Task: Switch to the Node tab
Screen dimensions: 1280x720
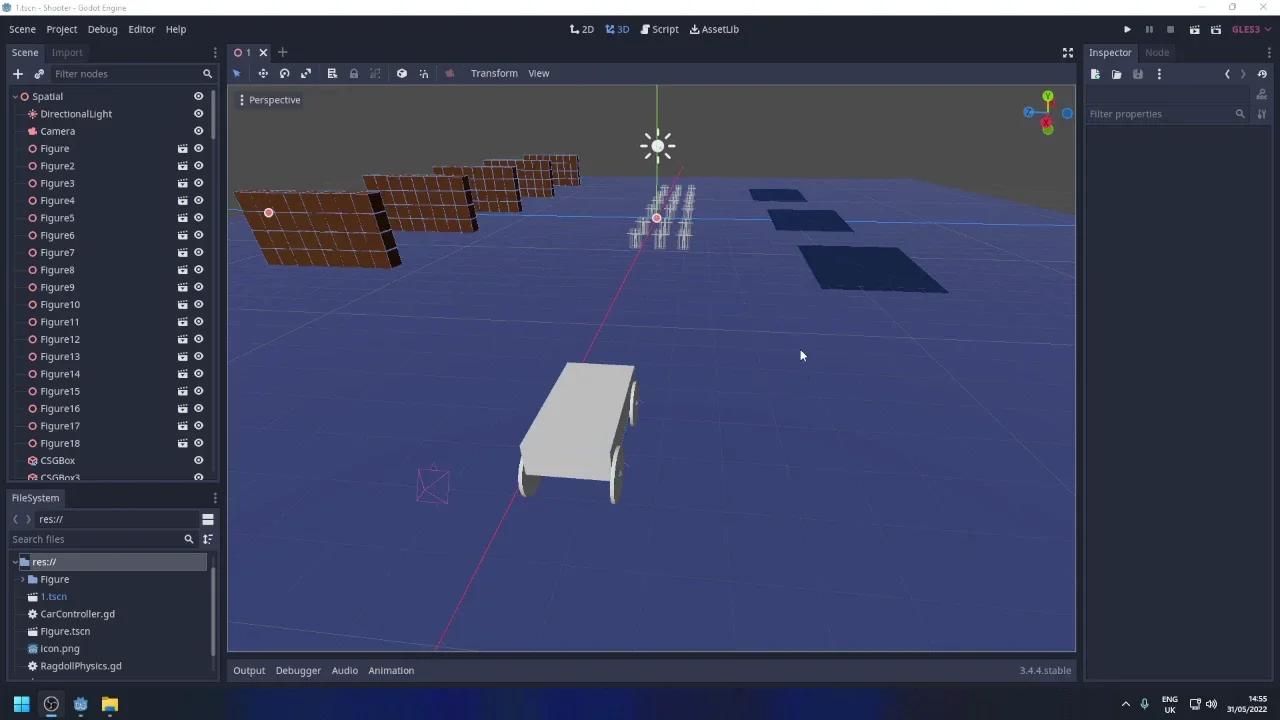Action: pyautogui.click(x=1157, y=53)
